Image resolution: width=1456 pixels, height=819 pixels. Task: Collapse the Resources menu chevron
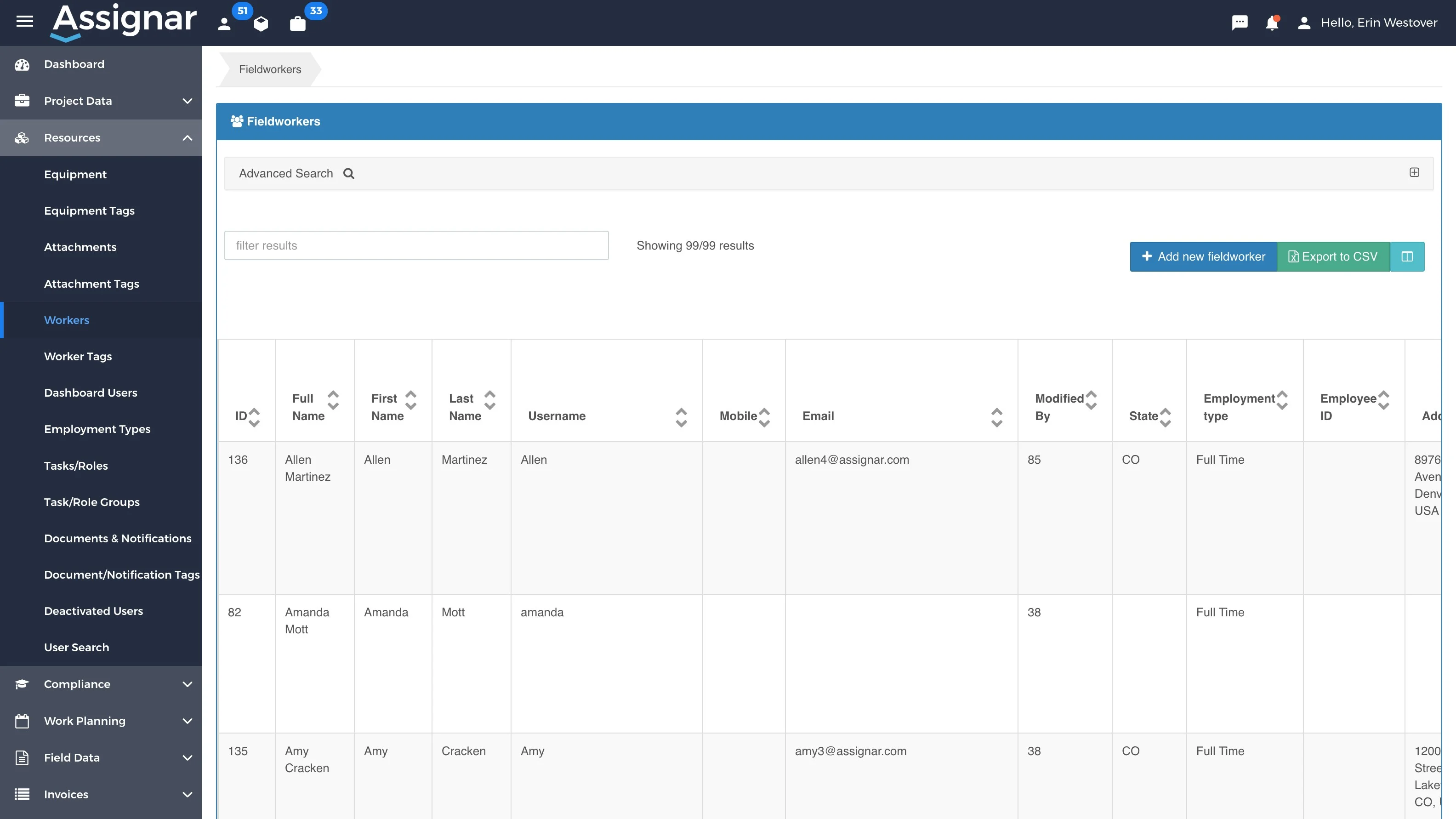(x=188, y=138)
